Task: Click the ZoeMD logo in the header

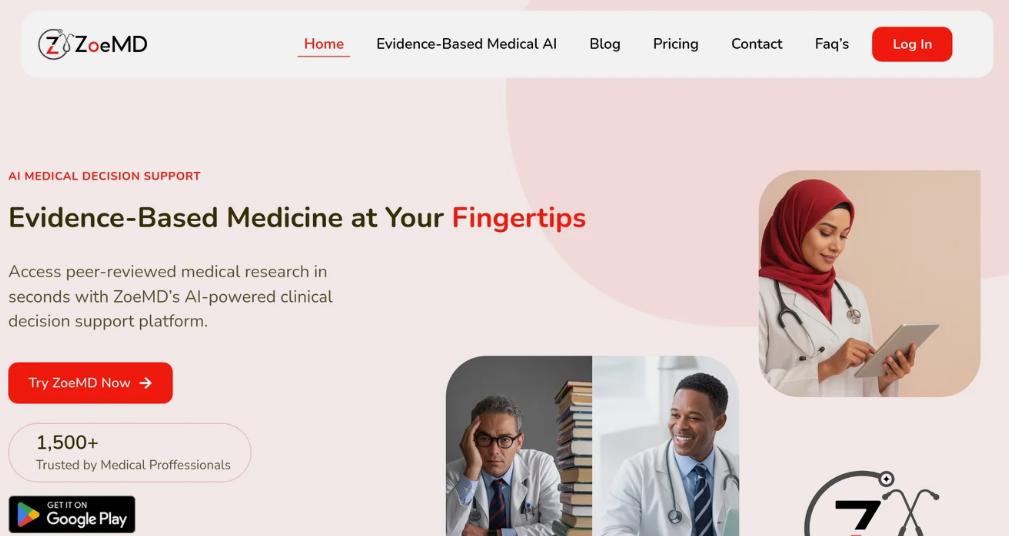Action: click(93, 44)
